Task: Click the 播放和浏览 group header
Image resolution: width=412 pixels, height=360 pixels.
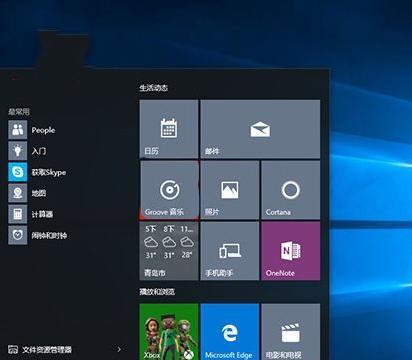Action: [157, 292]
